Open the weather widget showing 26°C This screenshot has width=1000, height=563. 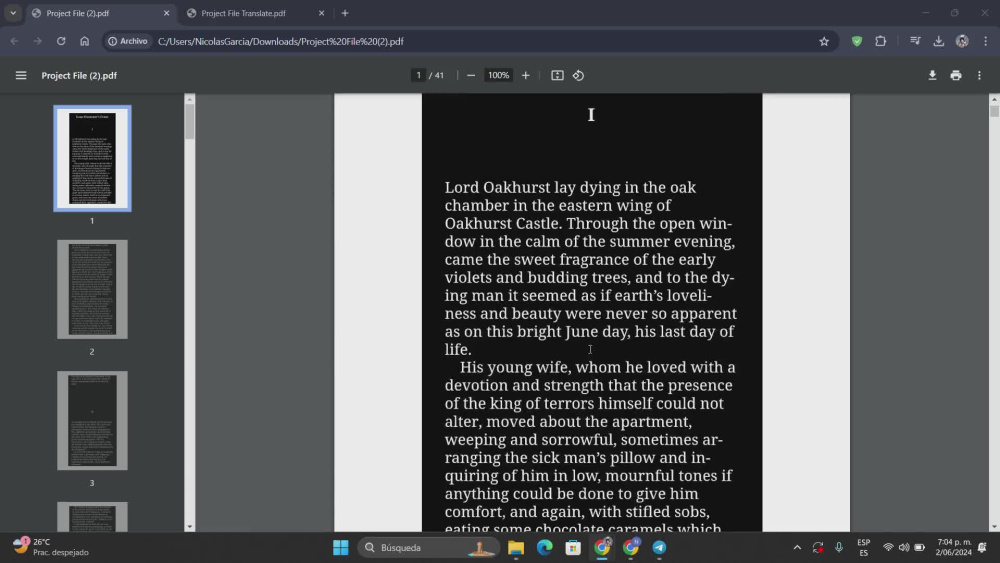(x=51, y=547)
